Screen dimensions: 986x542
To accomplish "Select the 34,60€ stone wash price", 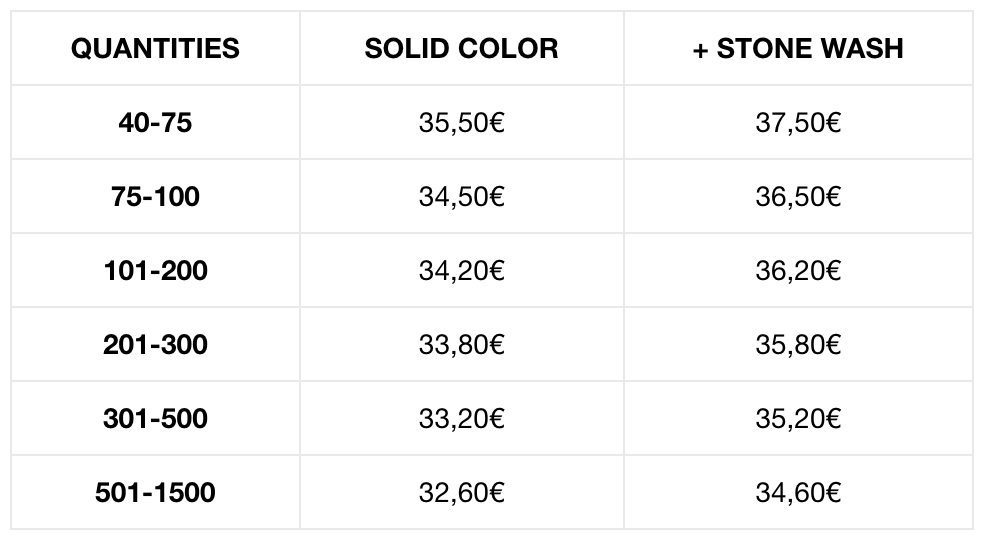I will pyautogui.click(x=798, y=492).
